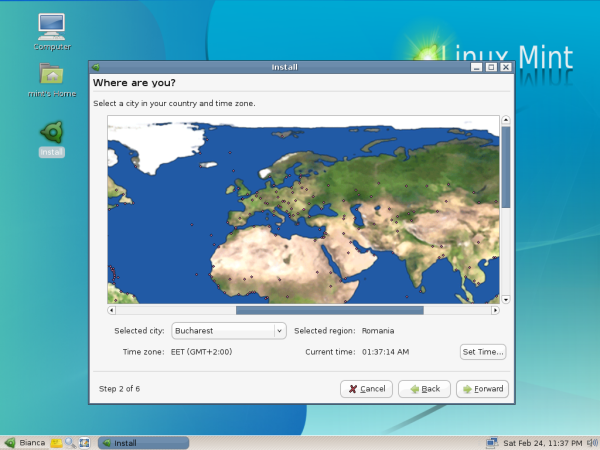Open the Bianca main menu

(24, 442)
